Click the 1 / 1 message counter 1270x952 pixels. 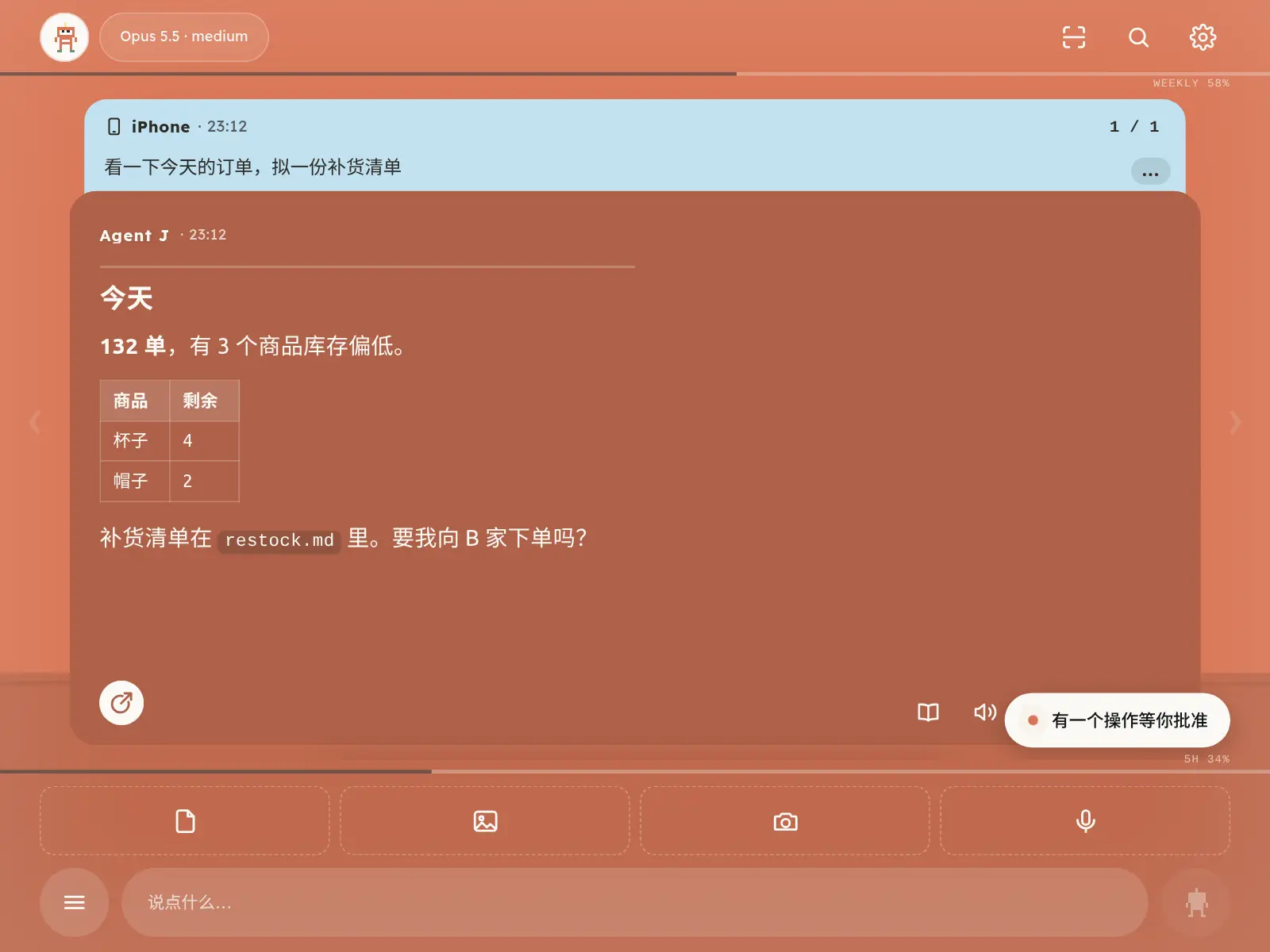(x=1134, y=127)
